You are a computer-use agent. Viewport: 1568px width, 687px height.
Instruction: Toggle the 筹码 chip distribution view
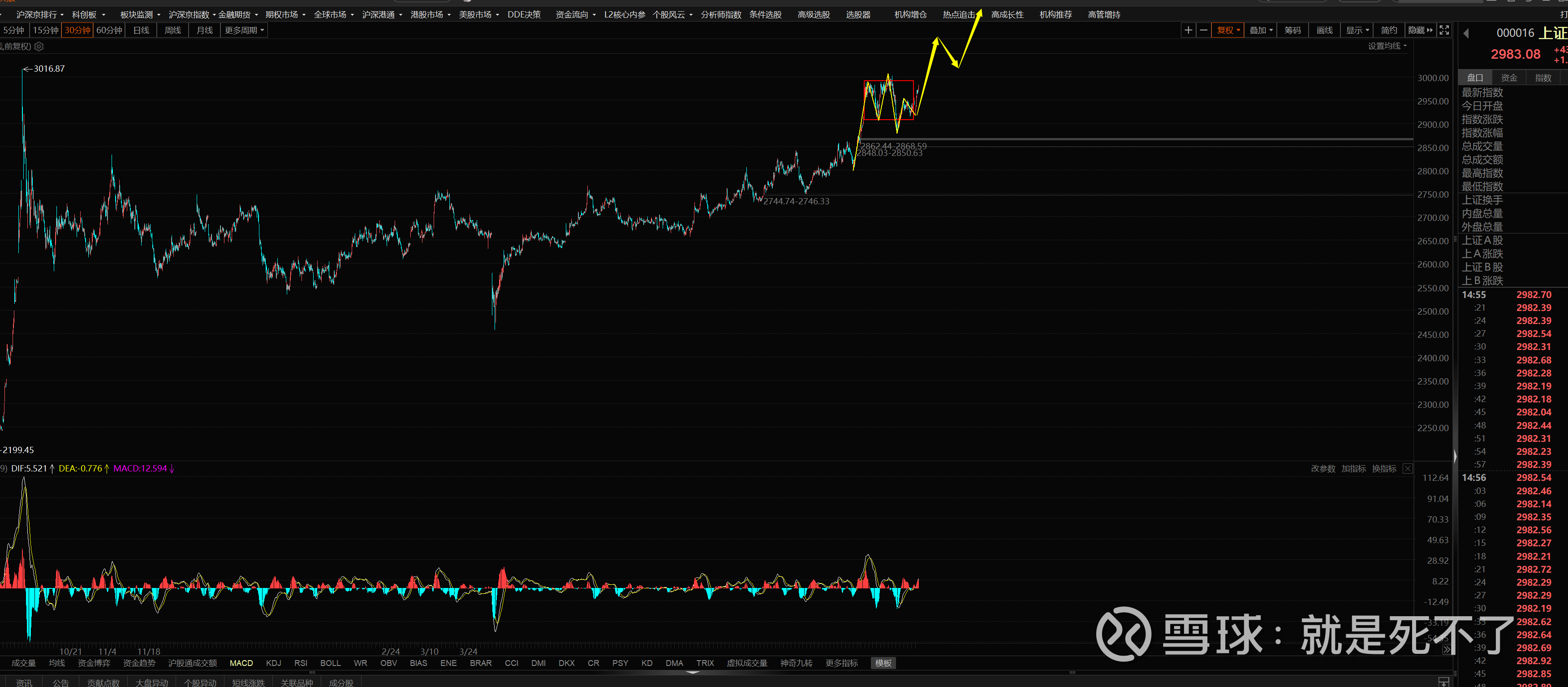pyautogui.click(x=1292, y=30)
